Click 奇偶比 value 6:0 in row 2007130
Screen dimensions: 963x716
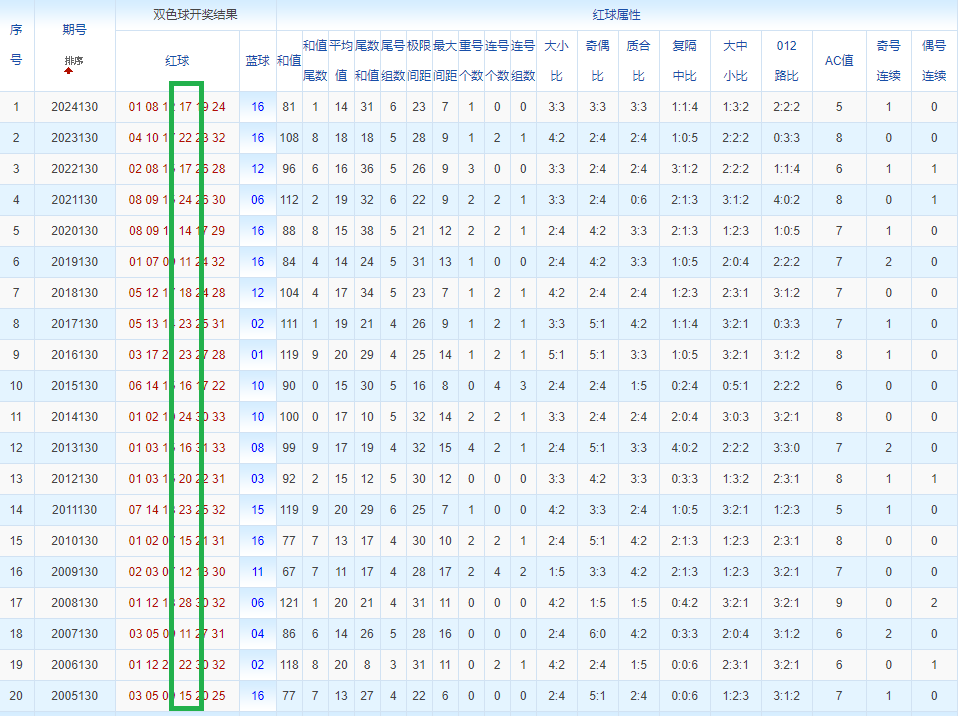tap(598, 634)
